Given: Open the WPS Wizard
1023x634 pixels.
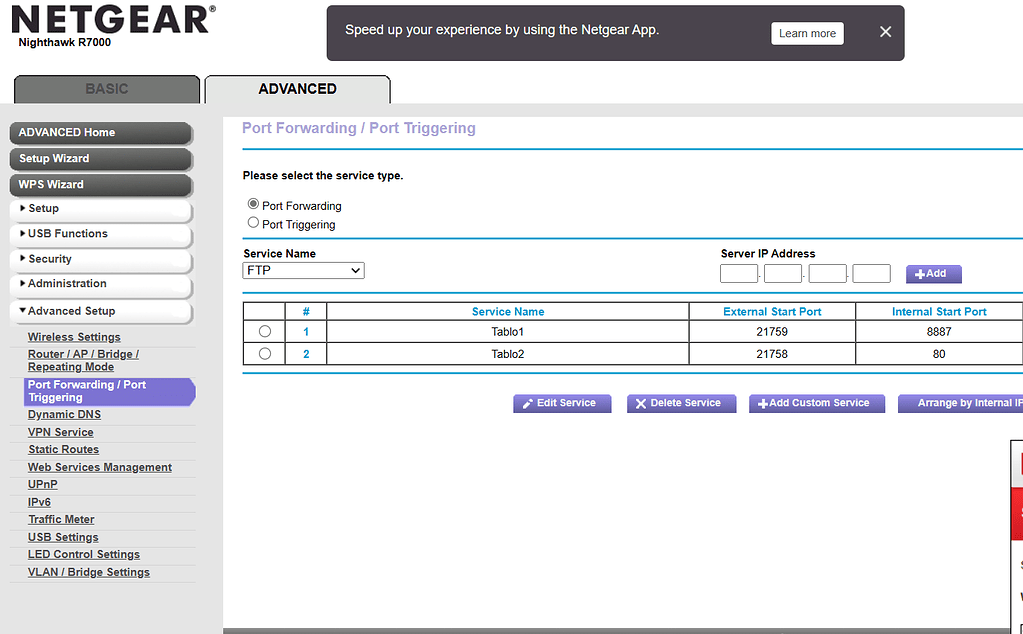Looking at the screenshot, I should pyautogui.click(x=101, y=185).
